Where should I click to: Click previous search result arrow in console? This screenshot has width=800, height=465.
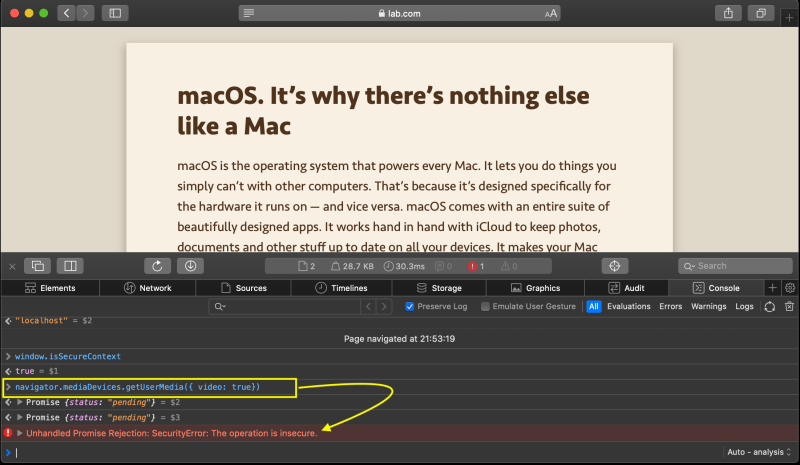[368, 306]
